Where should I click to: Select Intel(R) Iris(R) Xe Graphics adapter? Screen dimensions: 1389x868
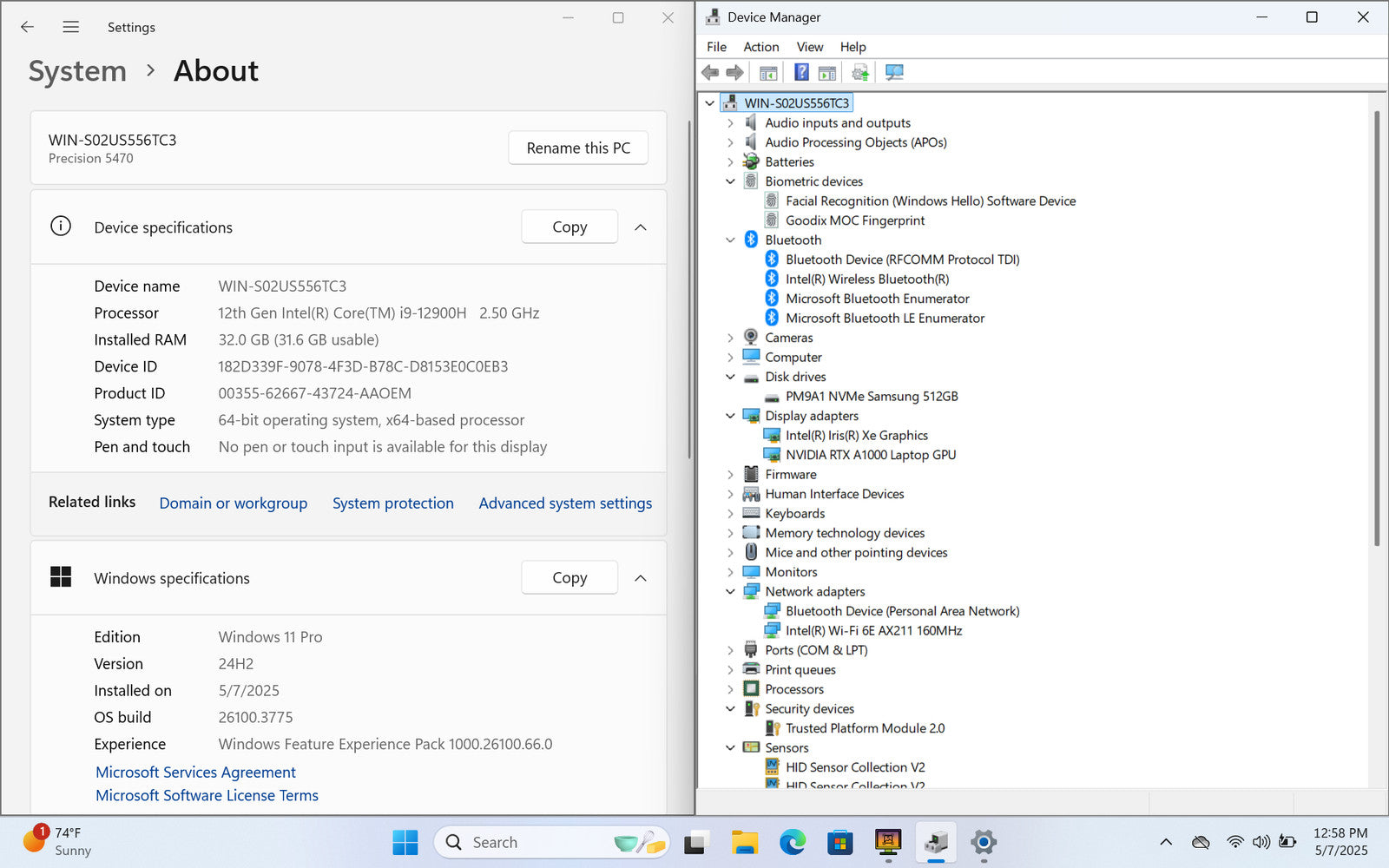pyautogui.click(x=856, y=435)
